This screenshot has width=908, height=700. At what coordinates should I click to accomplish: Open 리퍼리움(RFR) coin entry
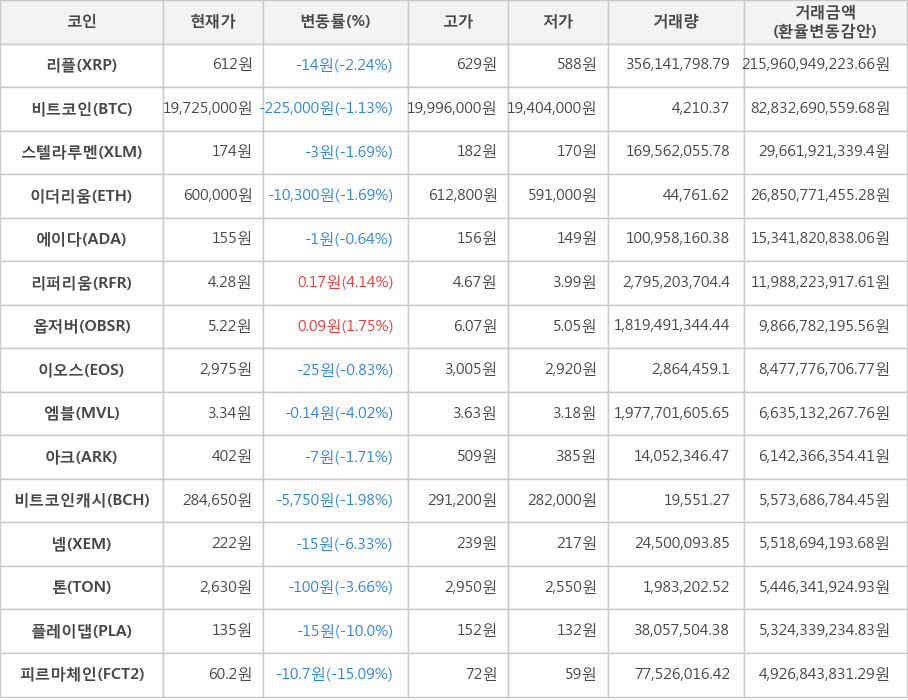(82, 283)
